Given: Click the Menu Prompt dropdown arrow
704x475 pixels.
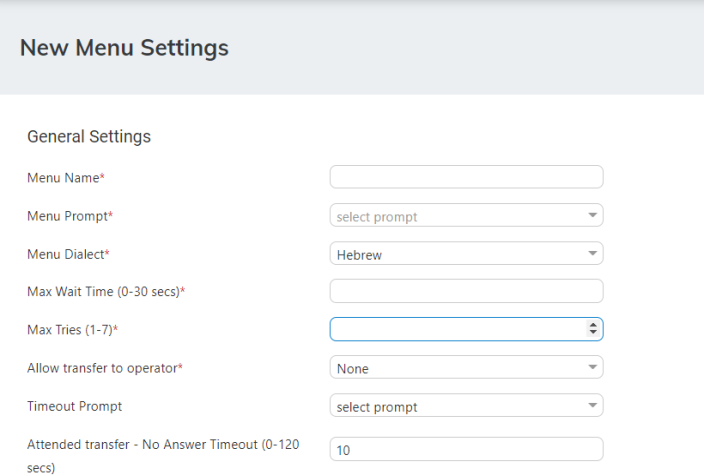Looking at the screenshot, I should 592,216.
